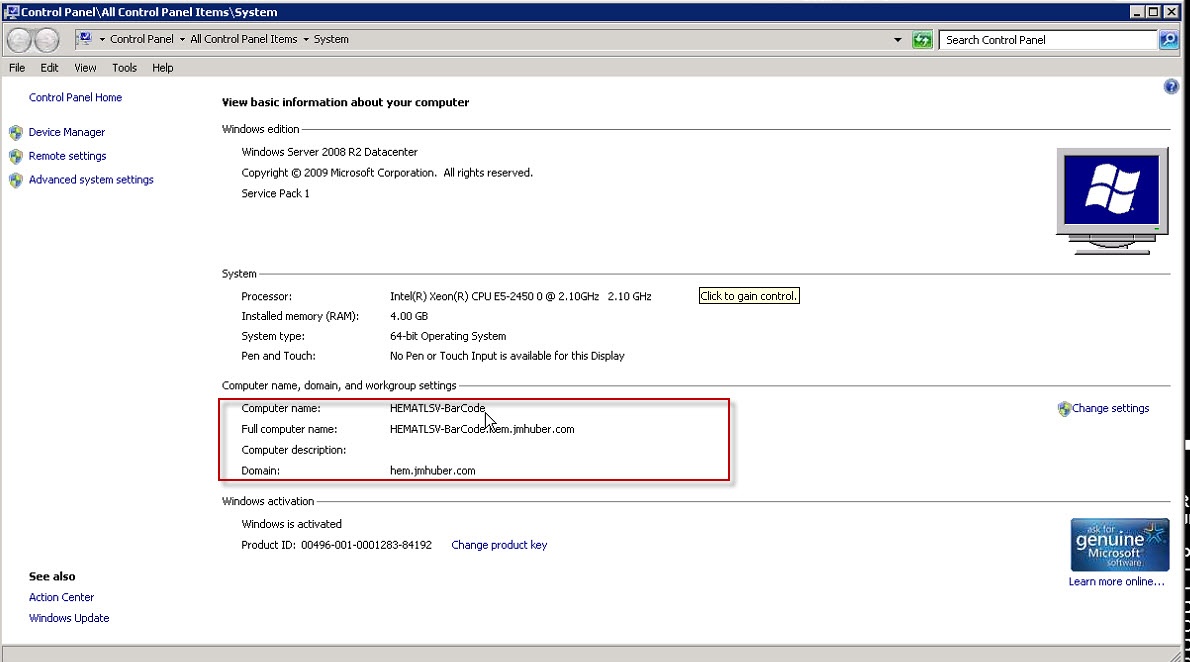This screenshot has height=662, width=1190.
Task: Go to Control Panel Home
Action: (75, 97)
